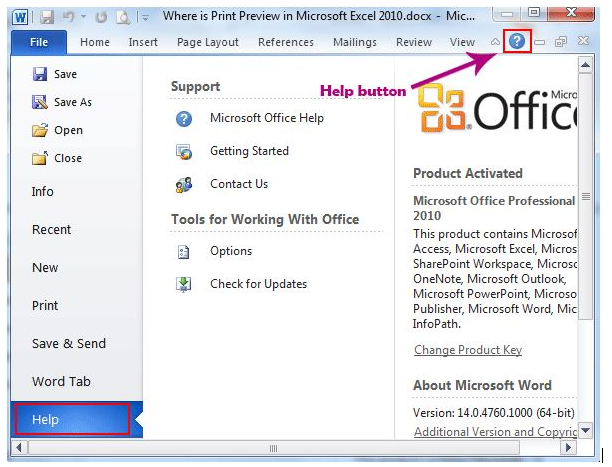Open Save & Send in the sidebar
Viewport: 612px width, 467px height.
pos(69,344)
